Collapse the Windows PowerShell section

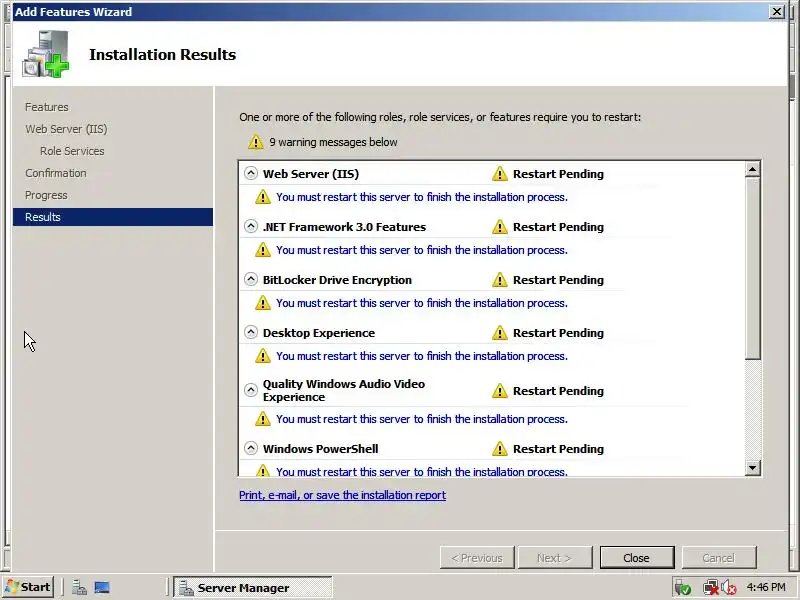point(251,448)
